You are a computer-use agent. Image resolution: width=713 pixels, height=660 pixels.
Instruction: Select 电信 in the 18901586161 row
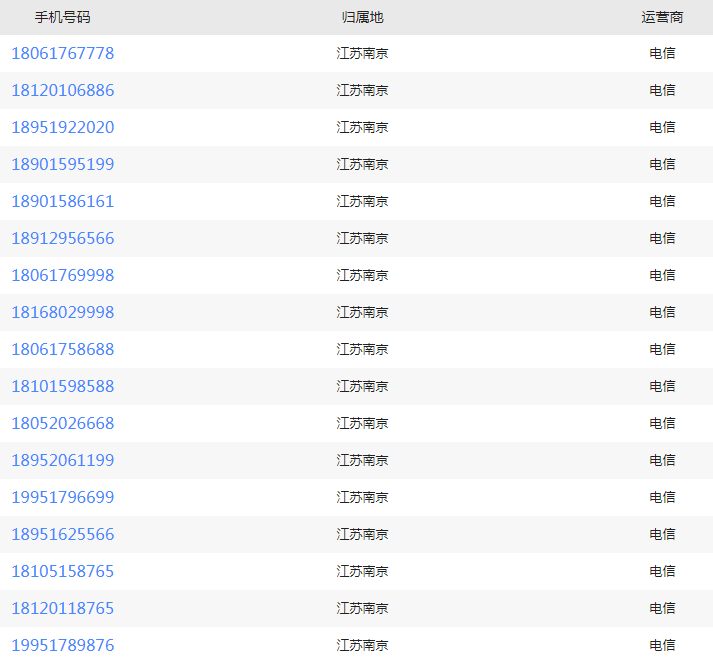click(662, 202)
